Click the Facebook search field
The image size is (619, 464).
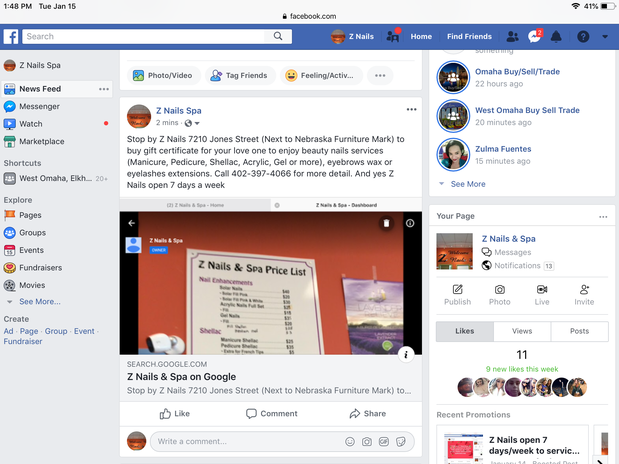(x=143, y=36)
